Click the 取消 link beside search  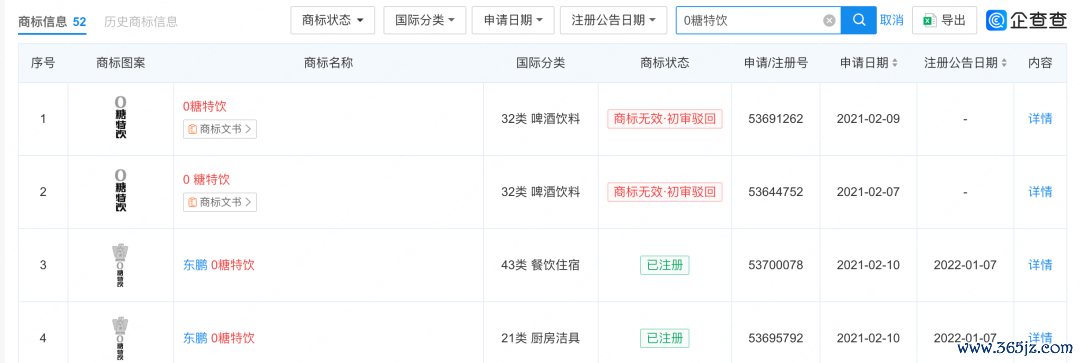coord(891,21)
